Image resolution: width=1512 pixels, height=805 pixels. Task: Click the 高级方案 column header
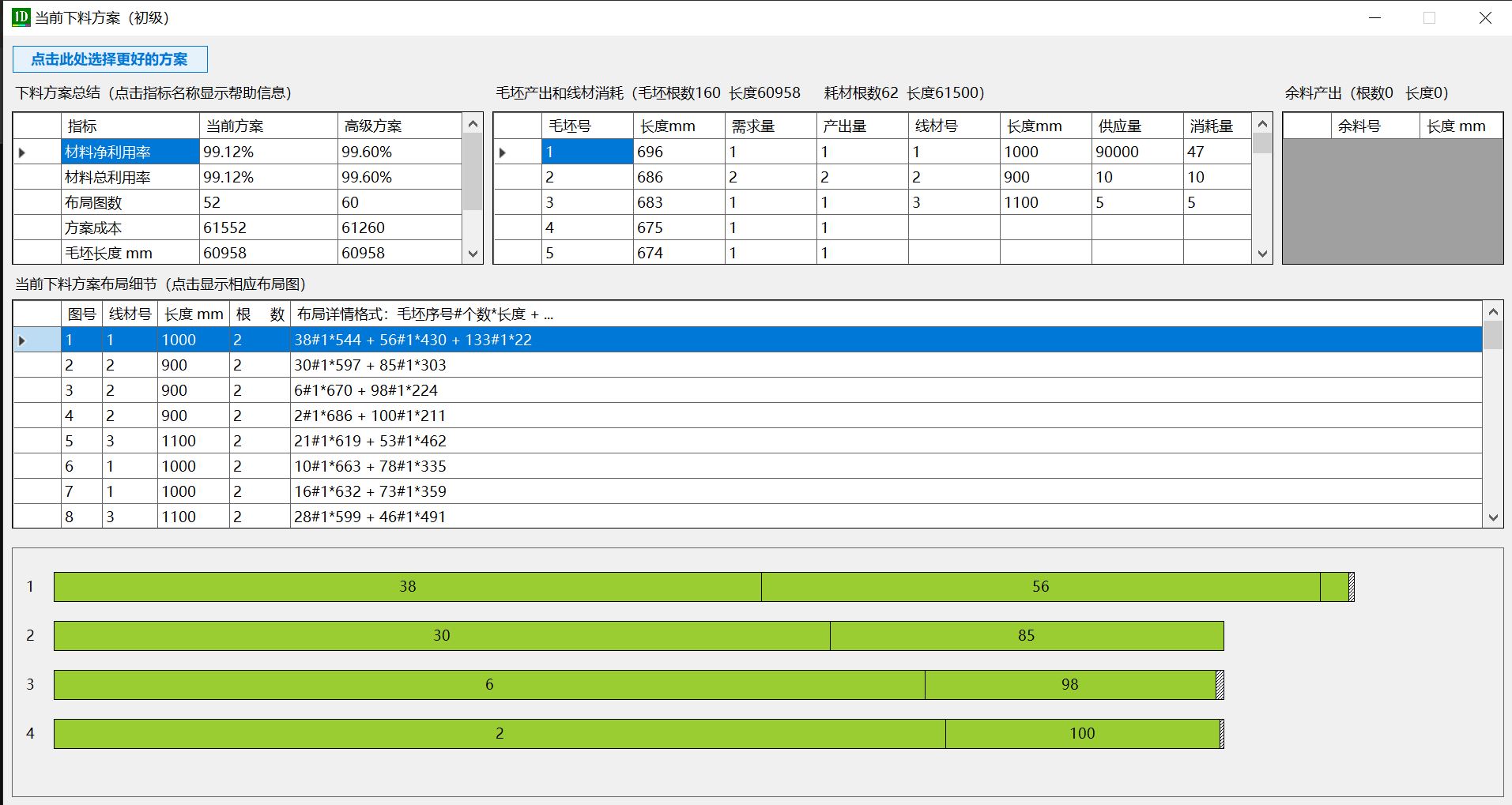point(400,126)
